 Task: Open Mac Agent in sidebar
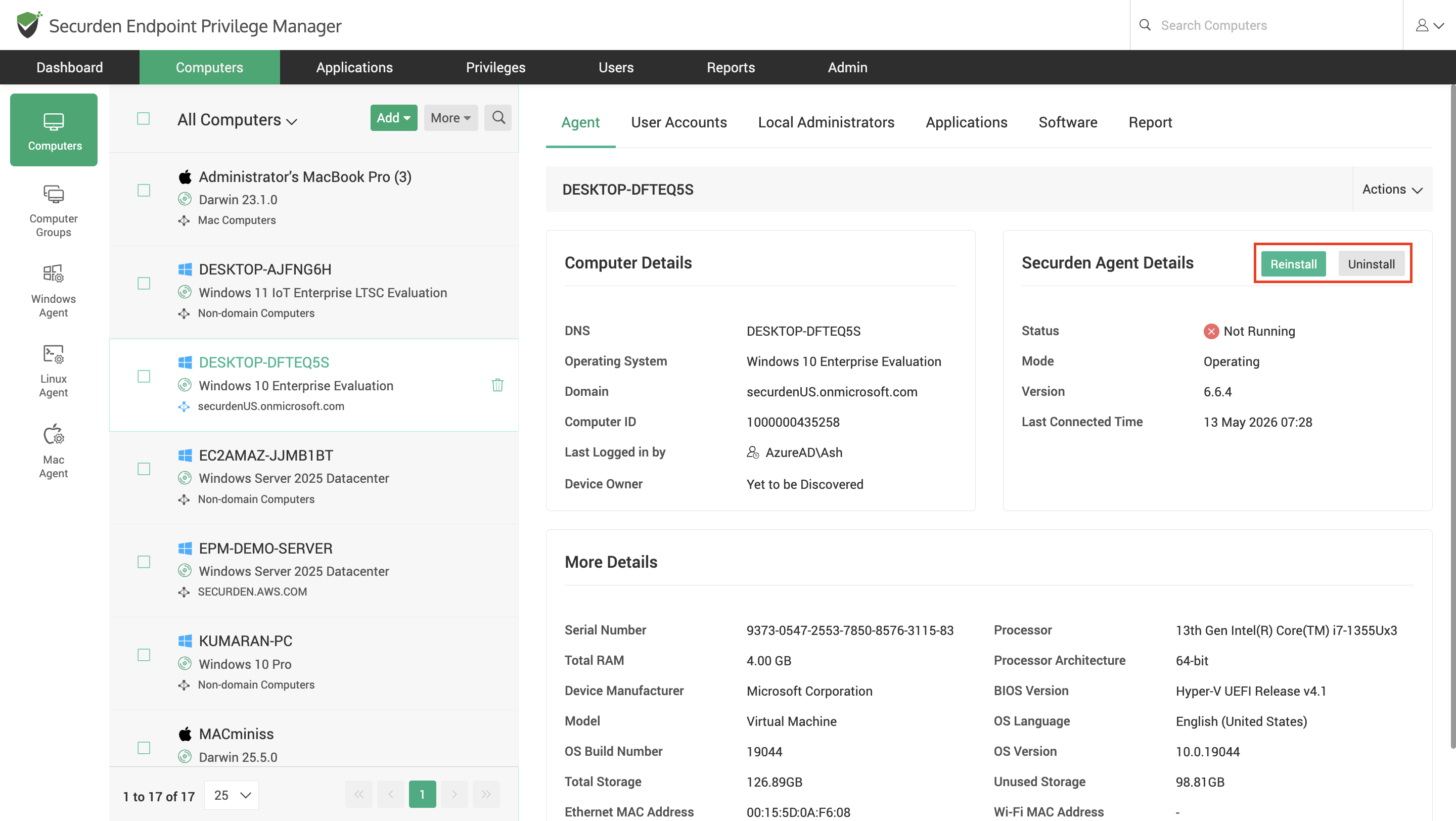pos(54,452)
